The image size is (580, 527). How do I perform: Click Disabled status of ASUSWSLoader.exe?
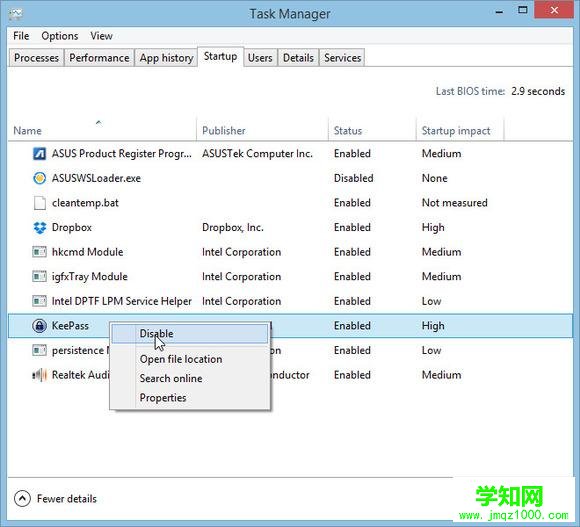point(353,178)
